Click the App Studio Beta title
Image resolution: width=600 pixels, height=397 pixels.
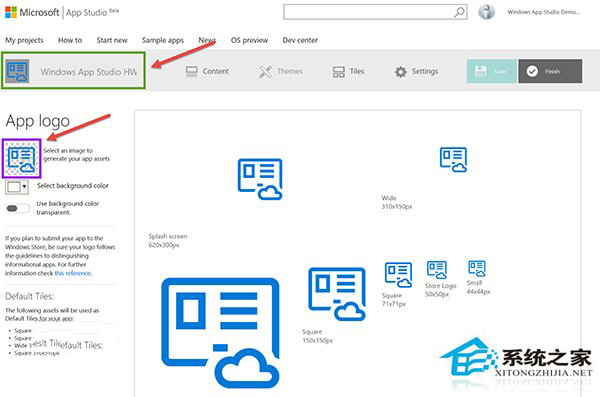92,12
